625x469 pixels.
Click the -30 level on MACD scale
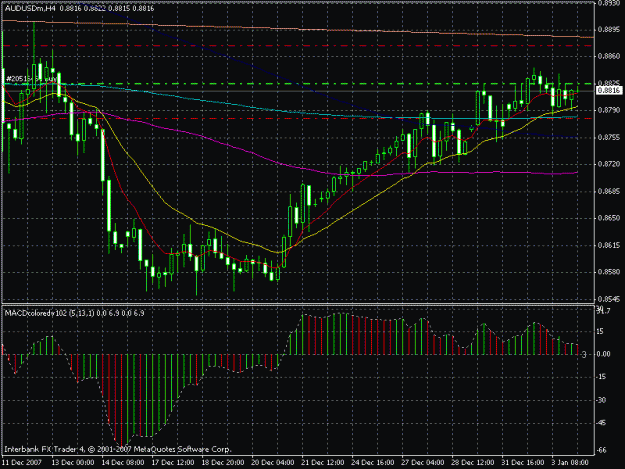(601, 400)
